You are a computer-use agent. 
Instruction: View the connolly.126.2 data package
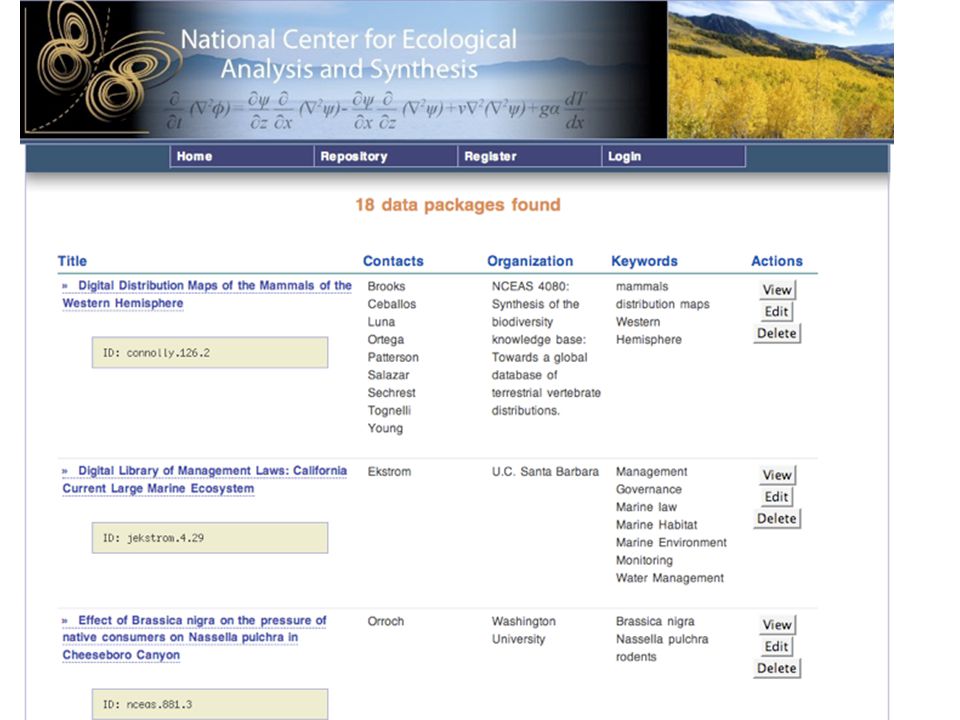tap(777, 290)
